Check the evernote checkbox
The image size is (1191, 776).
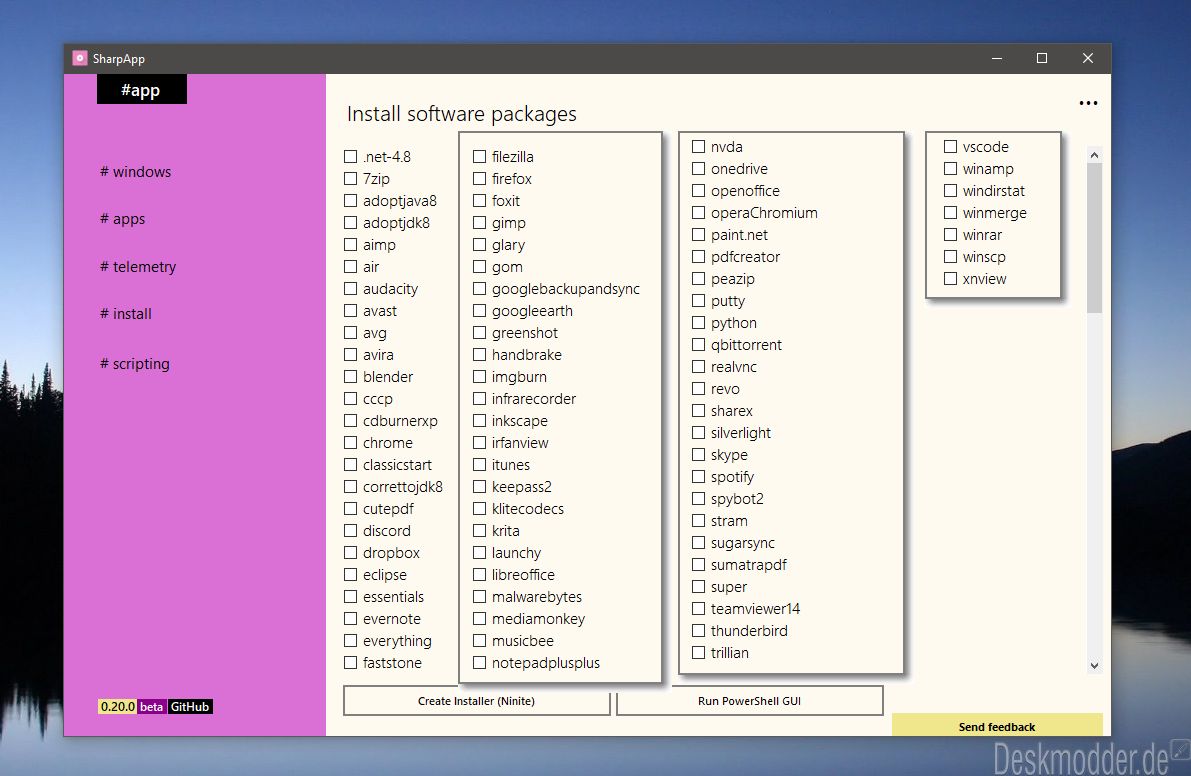click(350, 619)
